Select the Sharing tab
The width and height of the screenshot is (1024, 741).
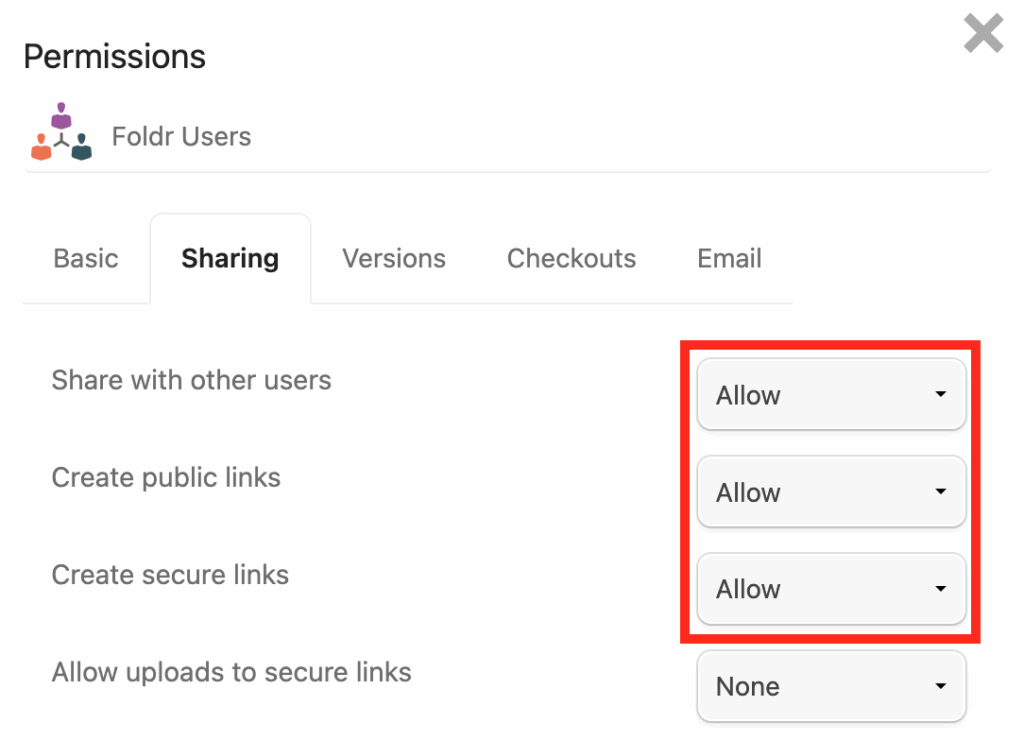click(x=230, y=259)
